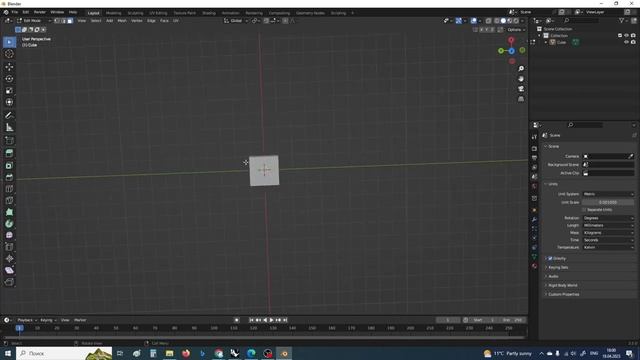This screenshot has height=360, width=640.
Task: Open the Mass Kilograms dropdown
Action: click(608, 233)
